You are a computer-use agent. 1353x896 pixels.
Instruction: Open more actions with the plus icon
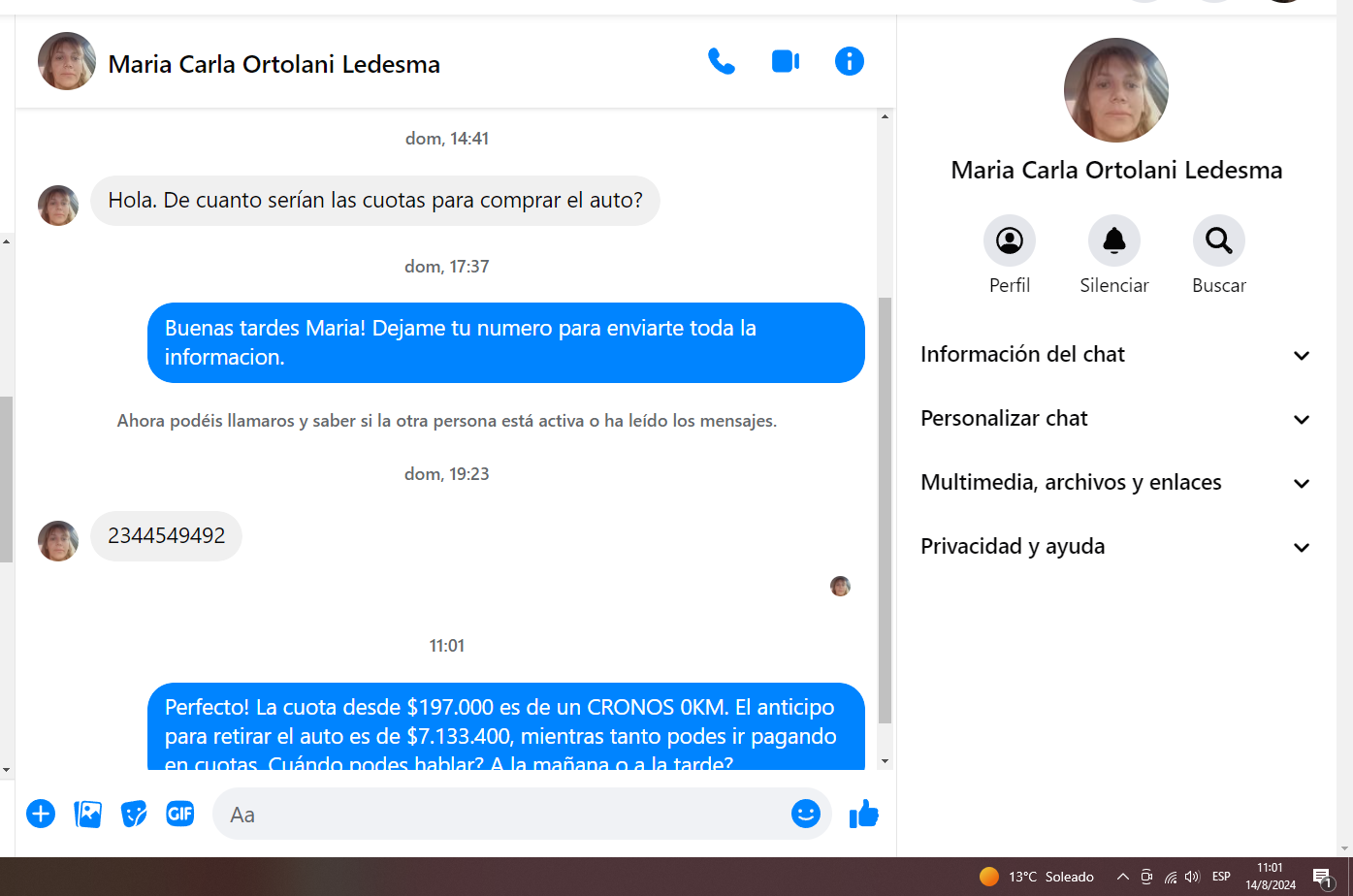[x=41, y=814]
